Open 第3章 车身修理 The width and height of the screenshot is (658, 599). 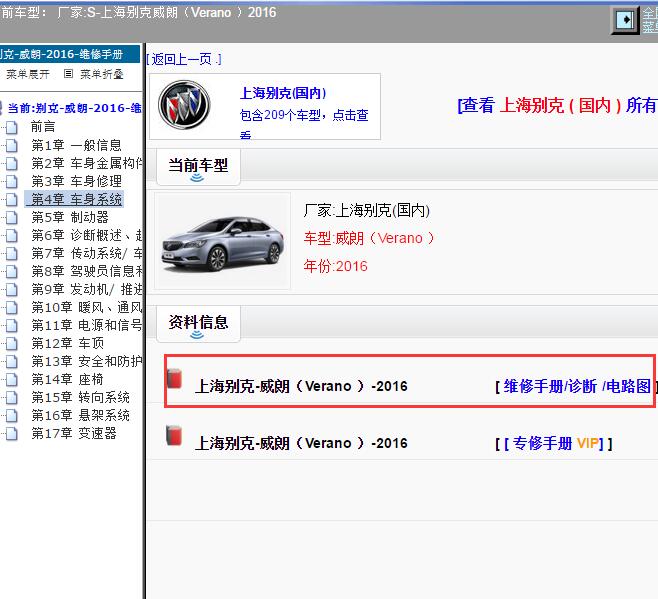click(76, 181)
